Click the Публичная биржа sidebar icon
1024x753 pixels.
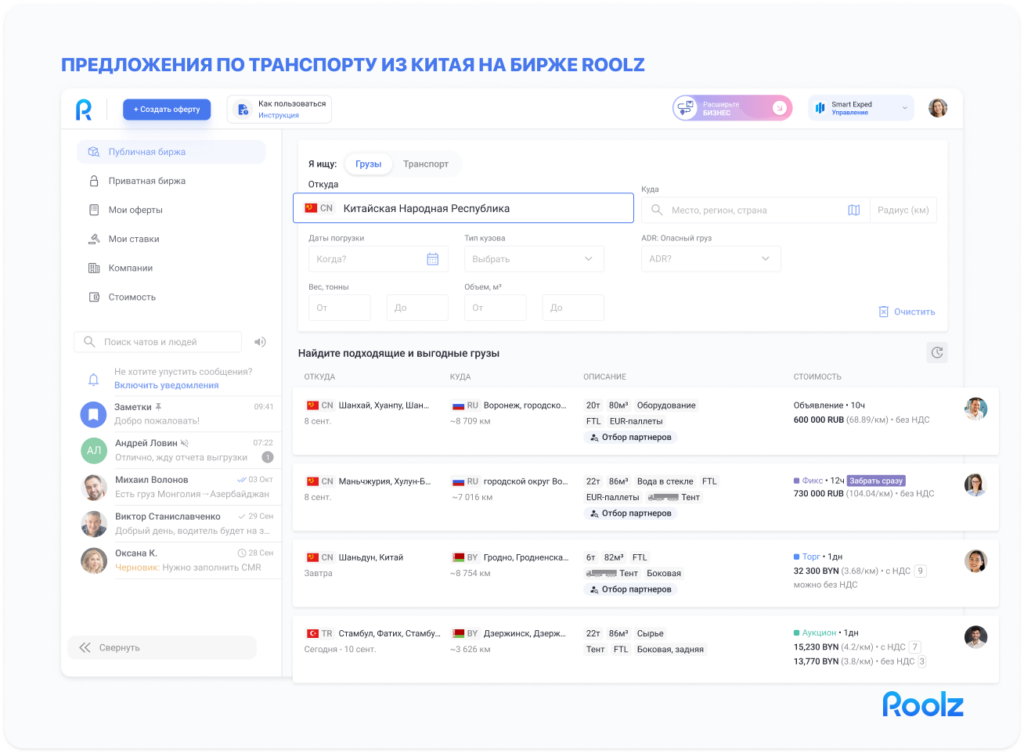pos(94,152)
